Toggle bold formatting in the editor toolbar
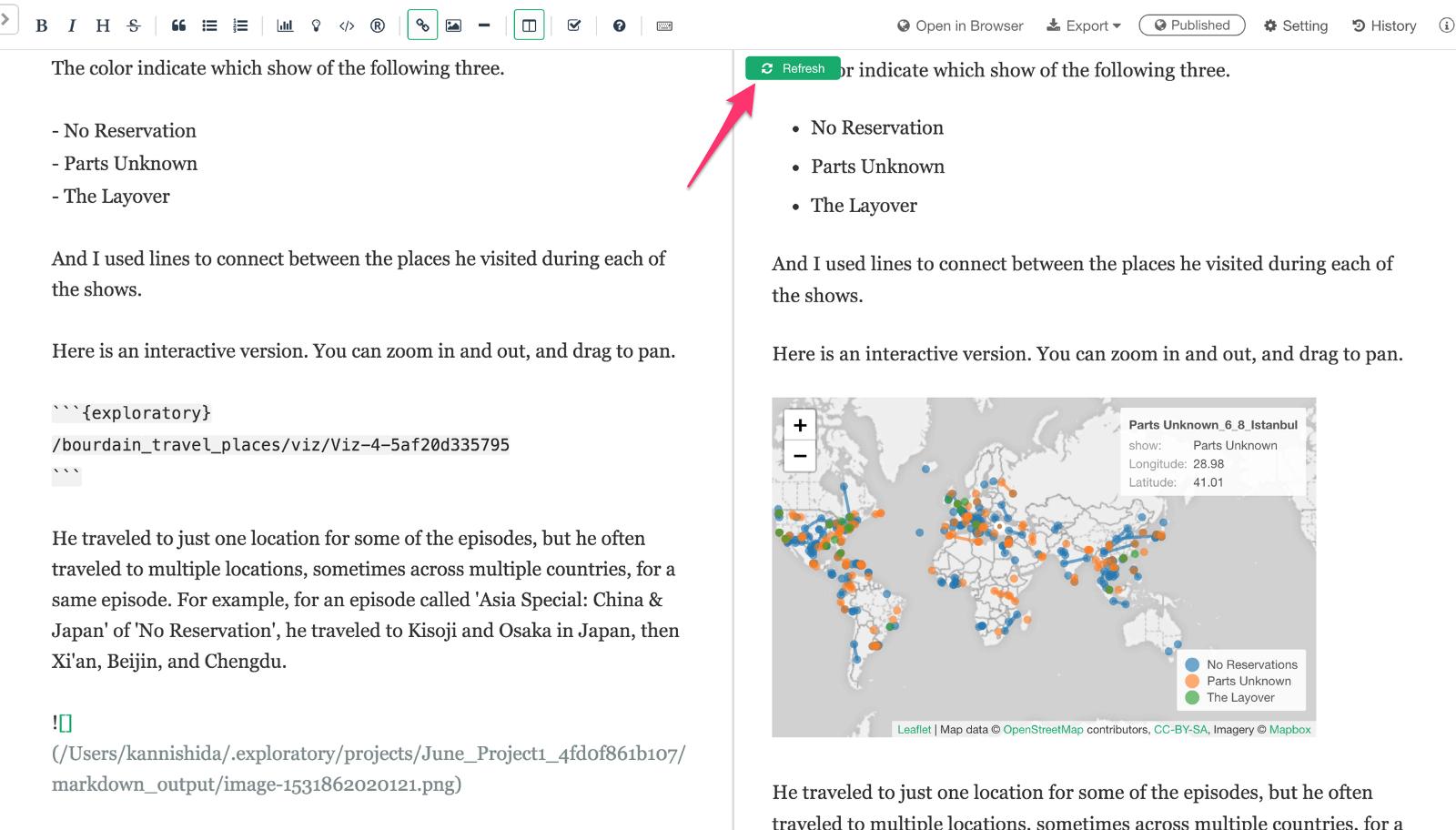The width and height of the screenshot is (1456, 830). click(x=41, y=25)
